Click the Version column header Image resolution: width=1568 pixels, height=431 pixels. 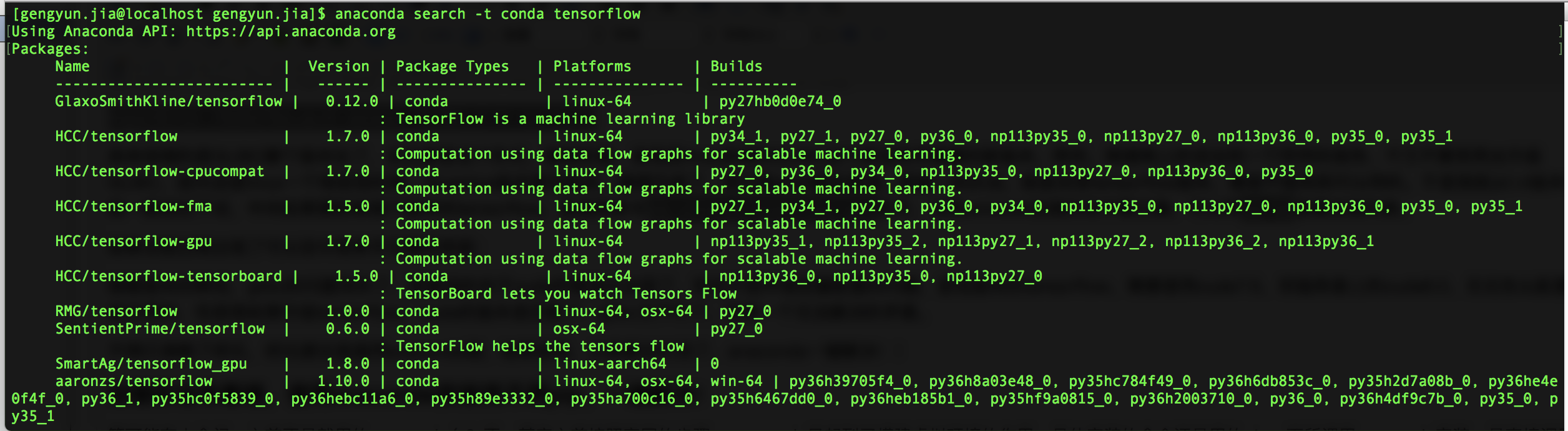[x=339, y=66]
